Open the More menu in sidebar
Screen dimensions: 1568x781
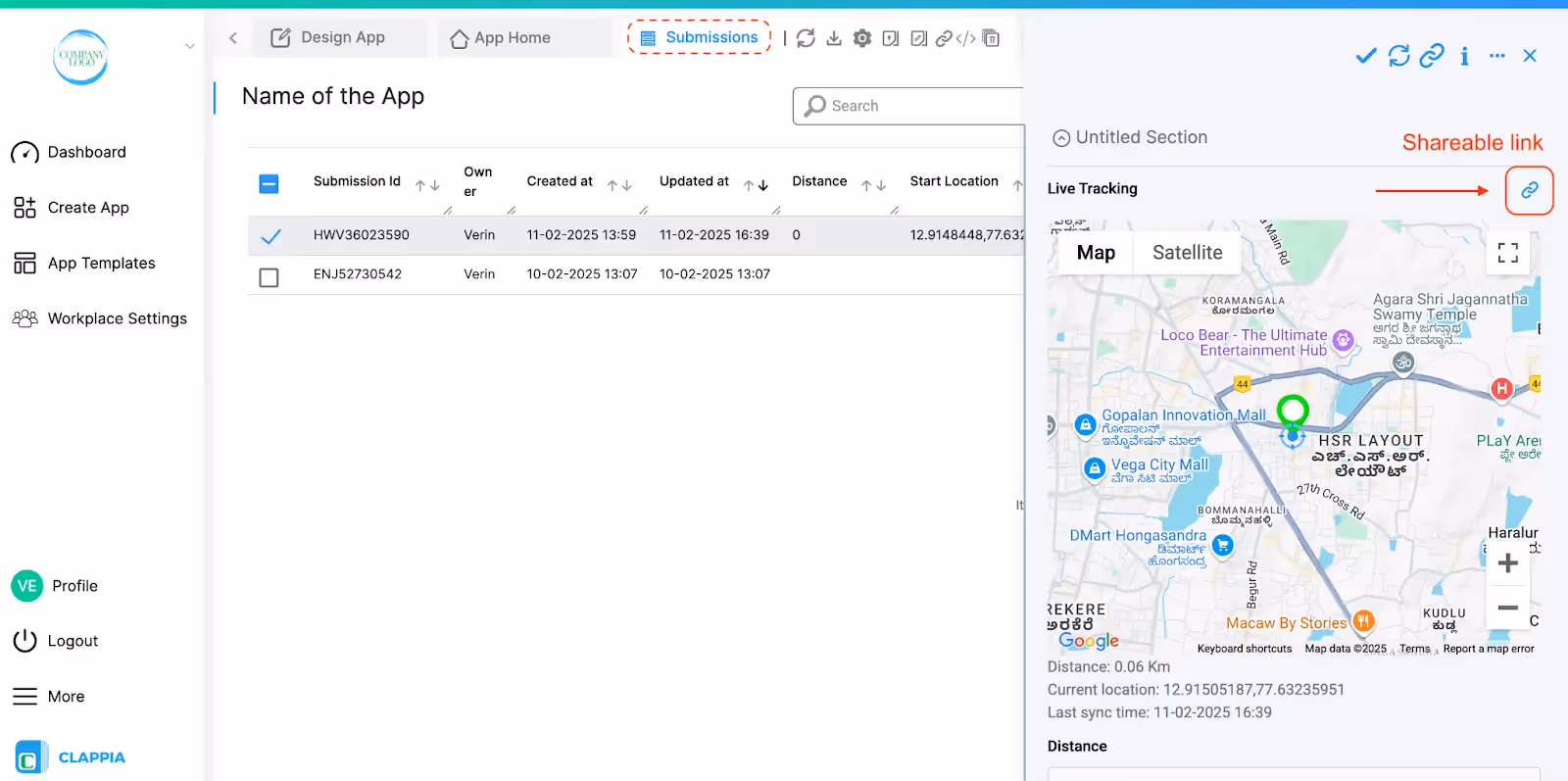pyautogui.click(x=48, y=697)
